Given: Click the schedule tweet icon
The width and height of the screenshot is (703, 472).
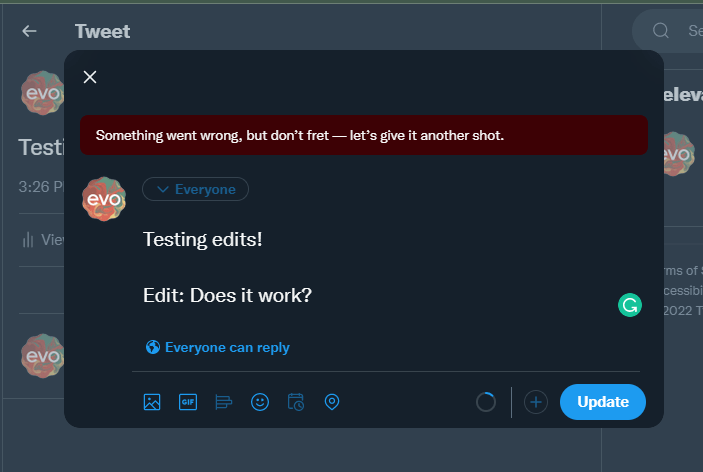Looking at the screenshot, I should pyautogui.click(x=296, y=402).
